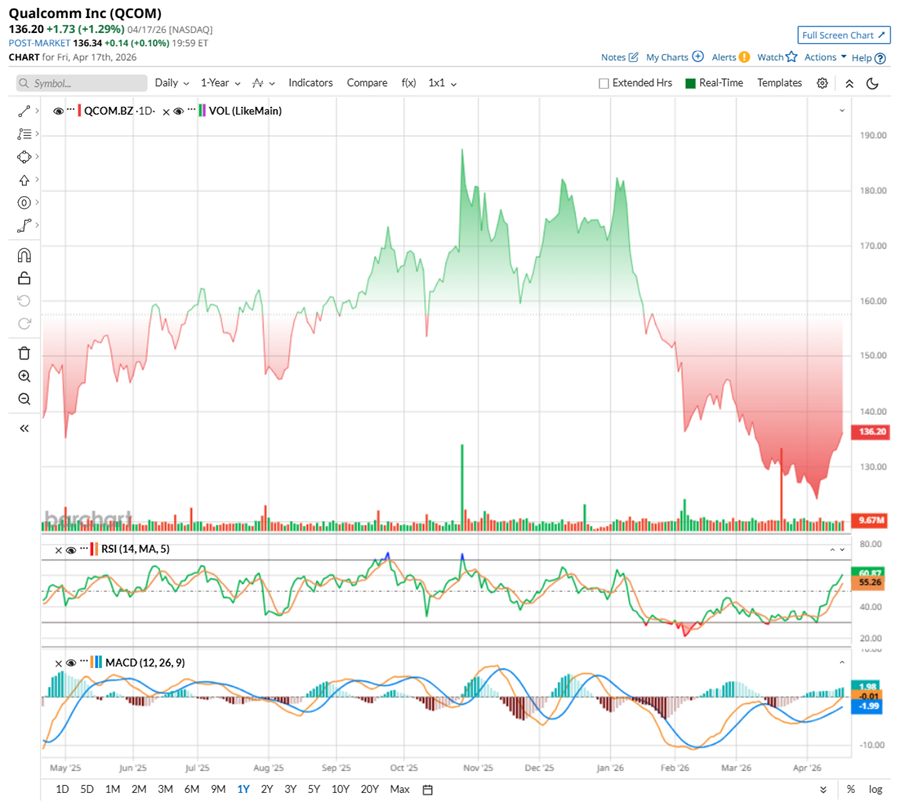The image size is (902, 807).
Task: Collapse the chart header with double chevron
Action: coord(849,83)
